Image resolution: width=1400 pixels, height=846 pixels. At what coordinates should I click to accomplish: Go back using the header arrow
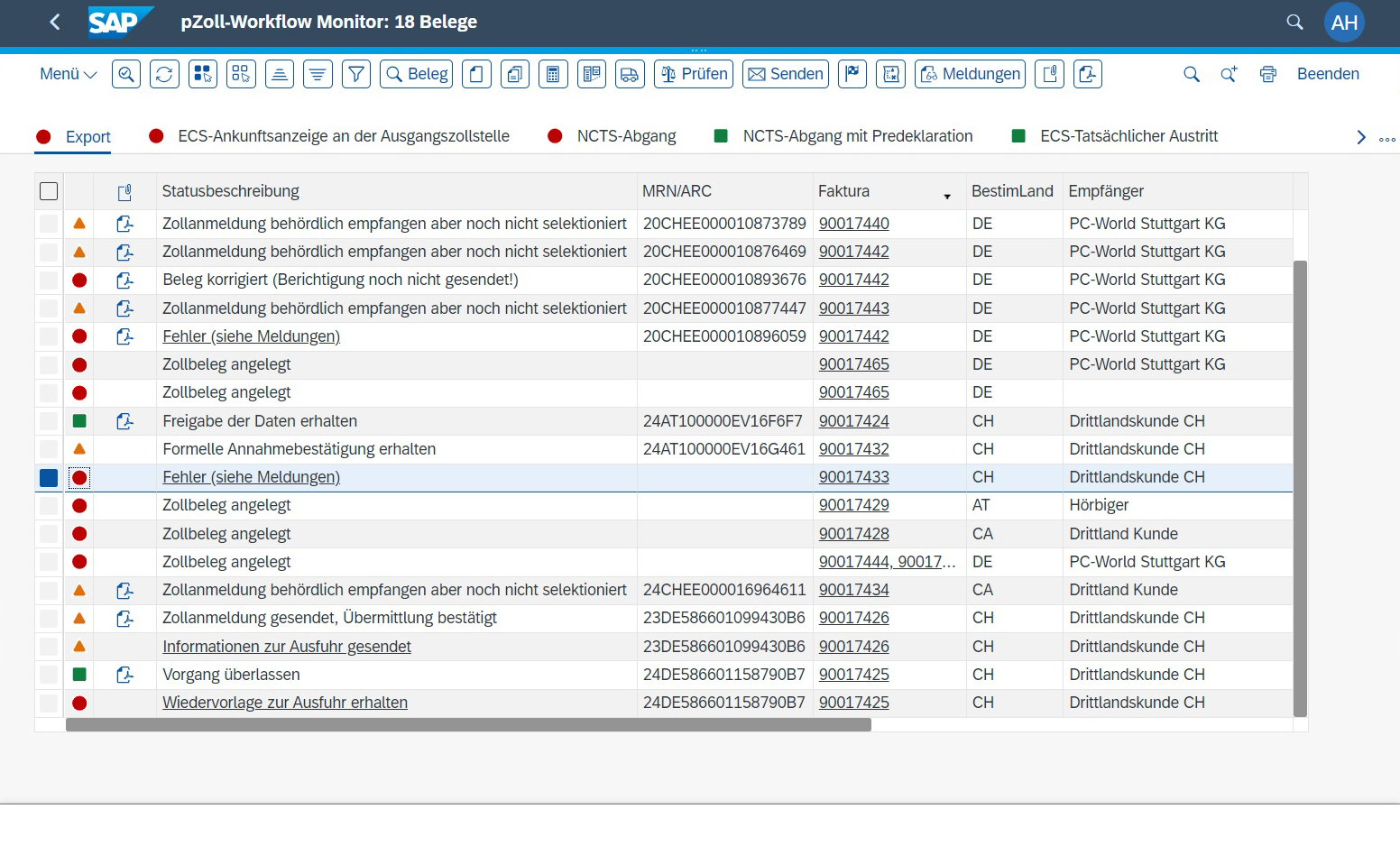(x=55, y=22)
